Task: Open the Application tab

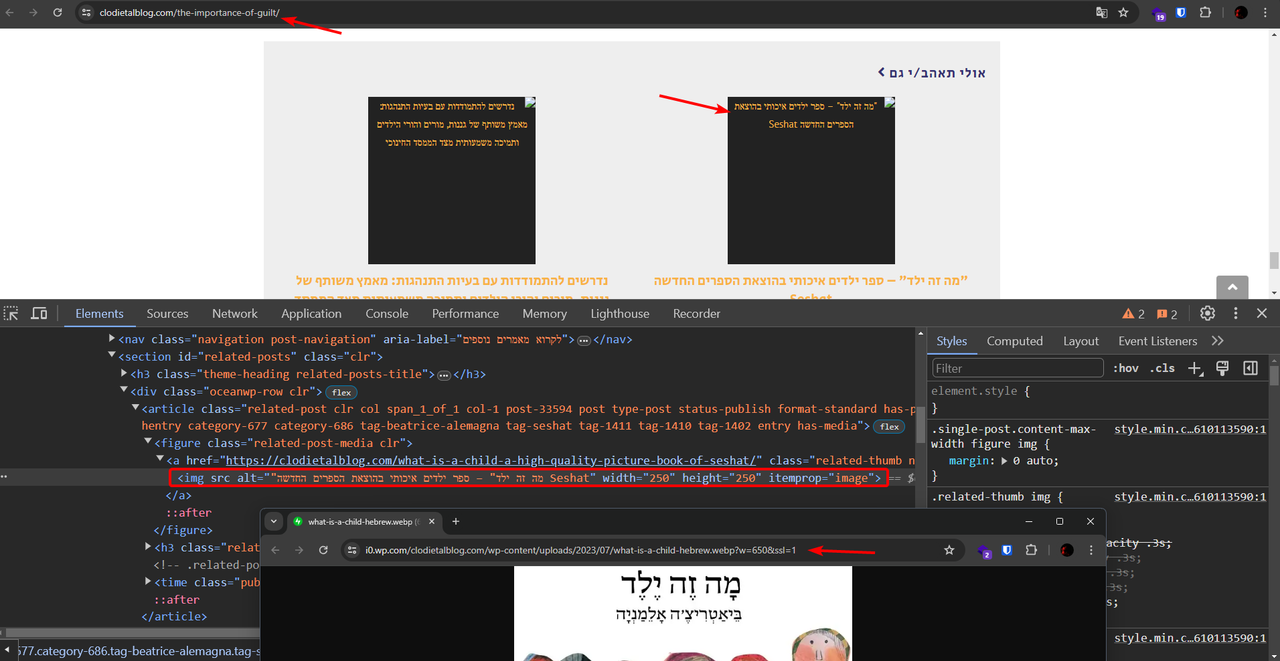Action: [x=311, y=313]
